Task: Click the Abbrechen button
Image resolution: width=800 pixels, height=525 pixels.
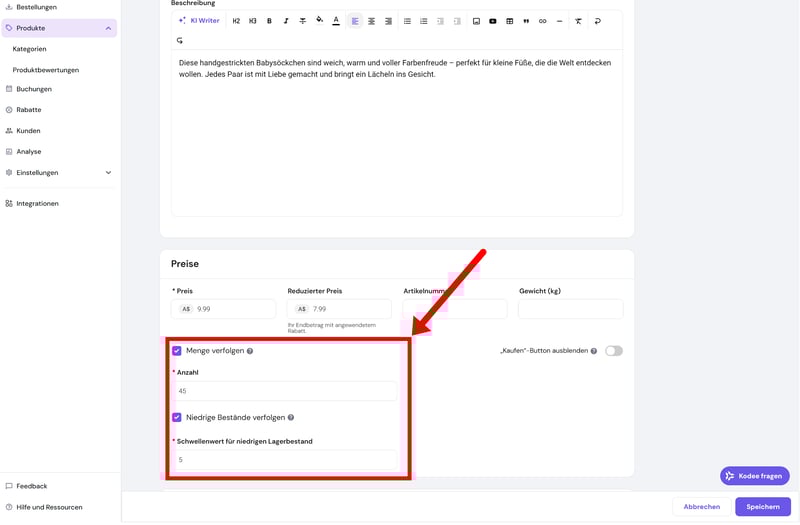Action: [701, 507]
